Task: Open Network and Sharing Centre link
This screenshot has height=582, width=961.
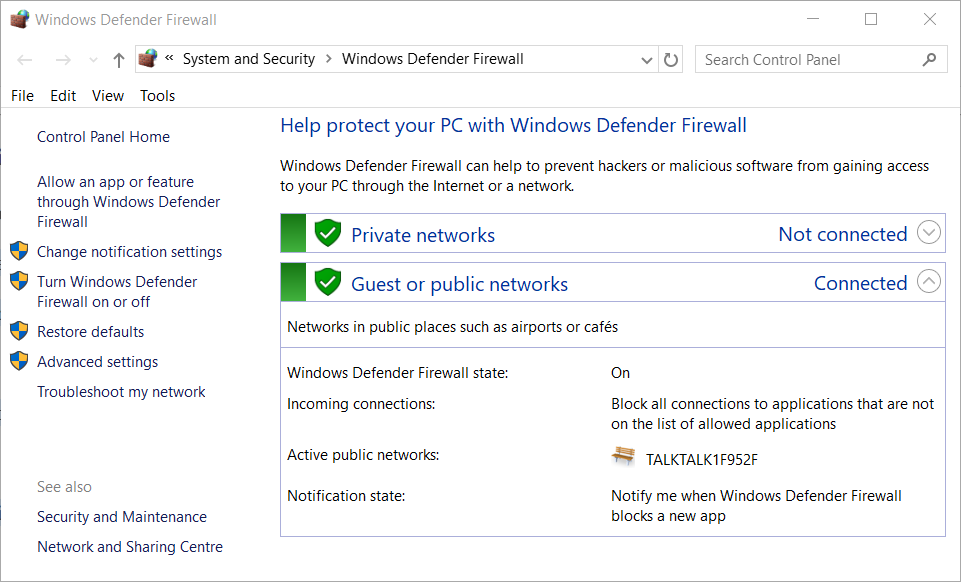Action: click(130, 547)
